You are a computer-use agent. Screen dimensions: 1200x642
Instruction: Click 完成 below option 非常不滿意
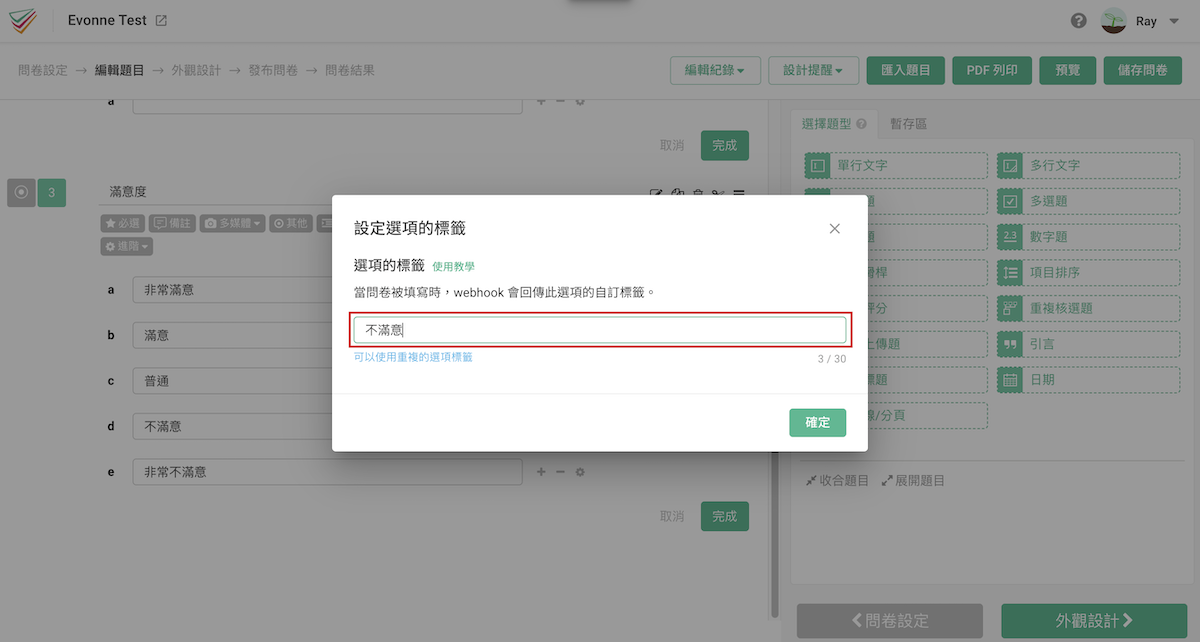click(725, 516)
